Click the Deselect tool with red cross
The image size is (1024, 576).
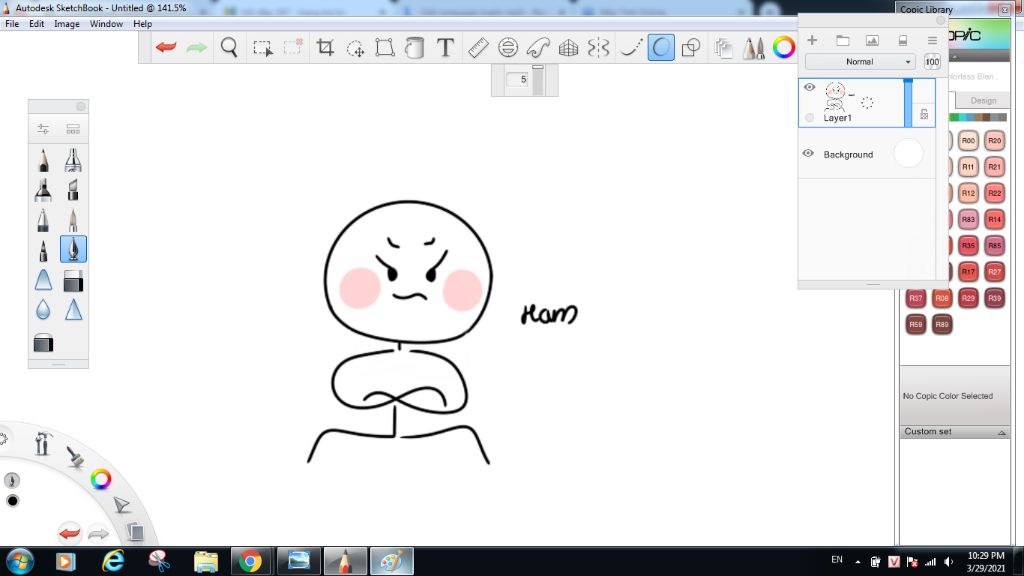tap(293, 48)
